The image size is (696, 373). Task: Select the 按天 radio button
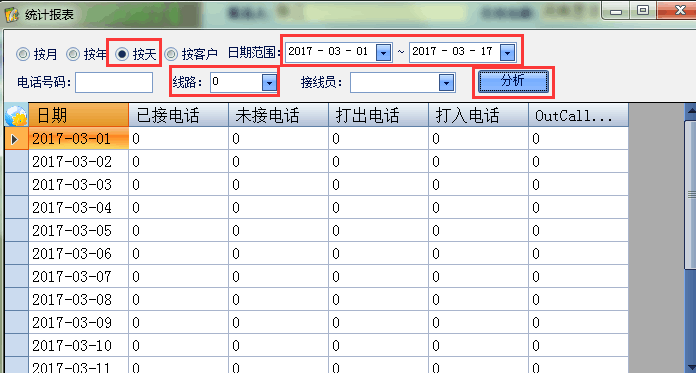[x=122, y=55]
